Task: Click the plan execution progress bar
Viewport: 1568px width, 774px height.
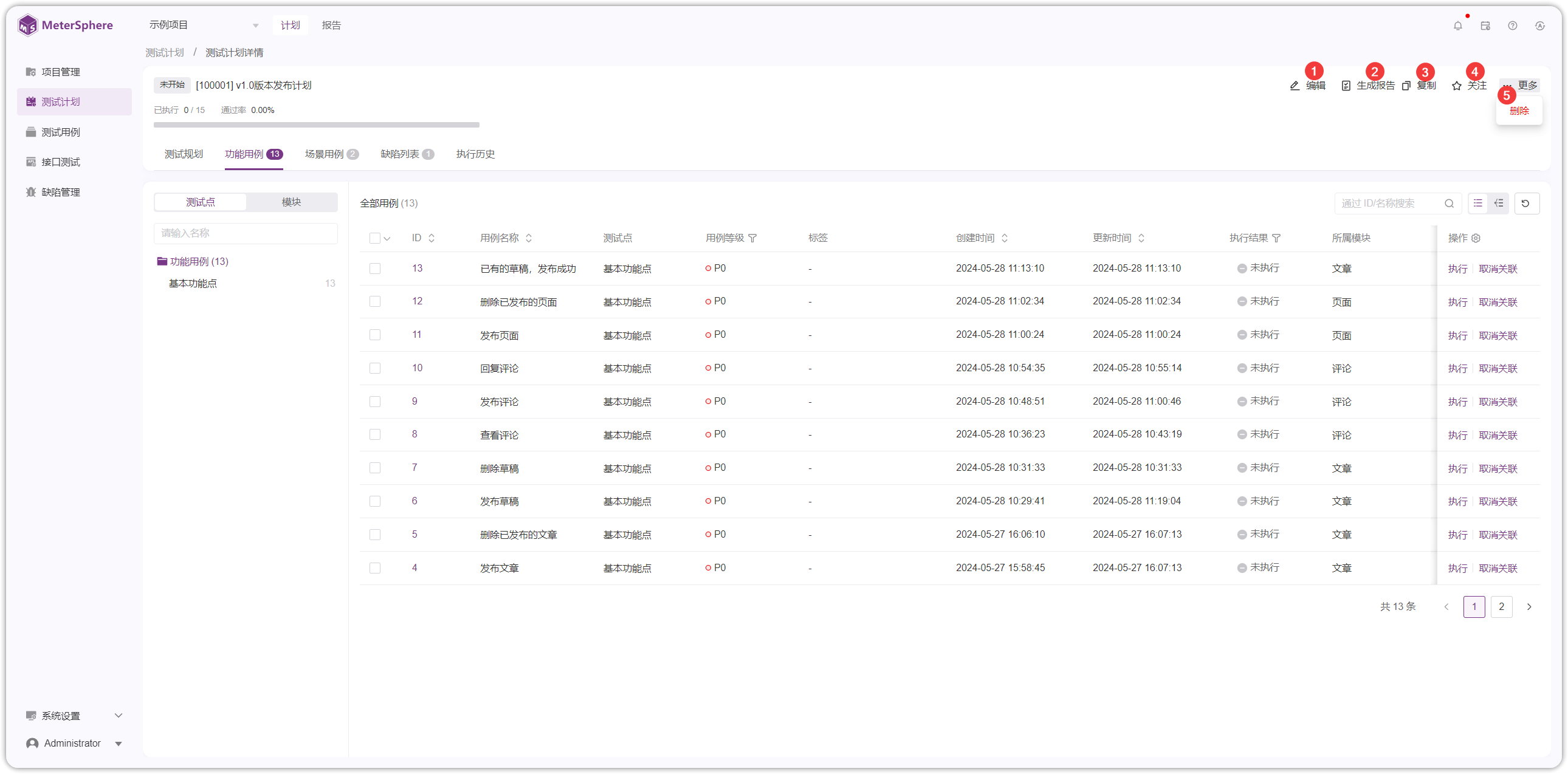Action: coord(317,125)
